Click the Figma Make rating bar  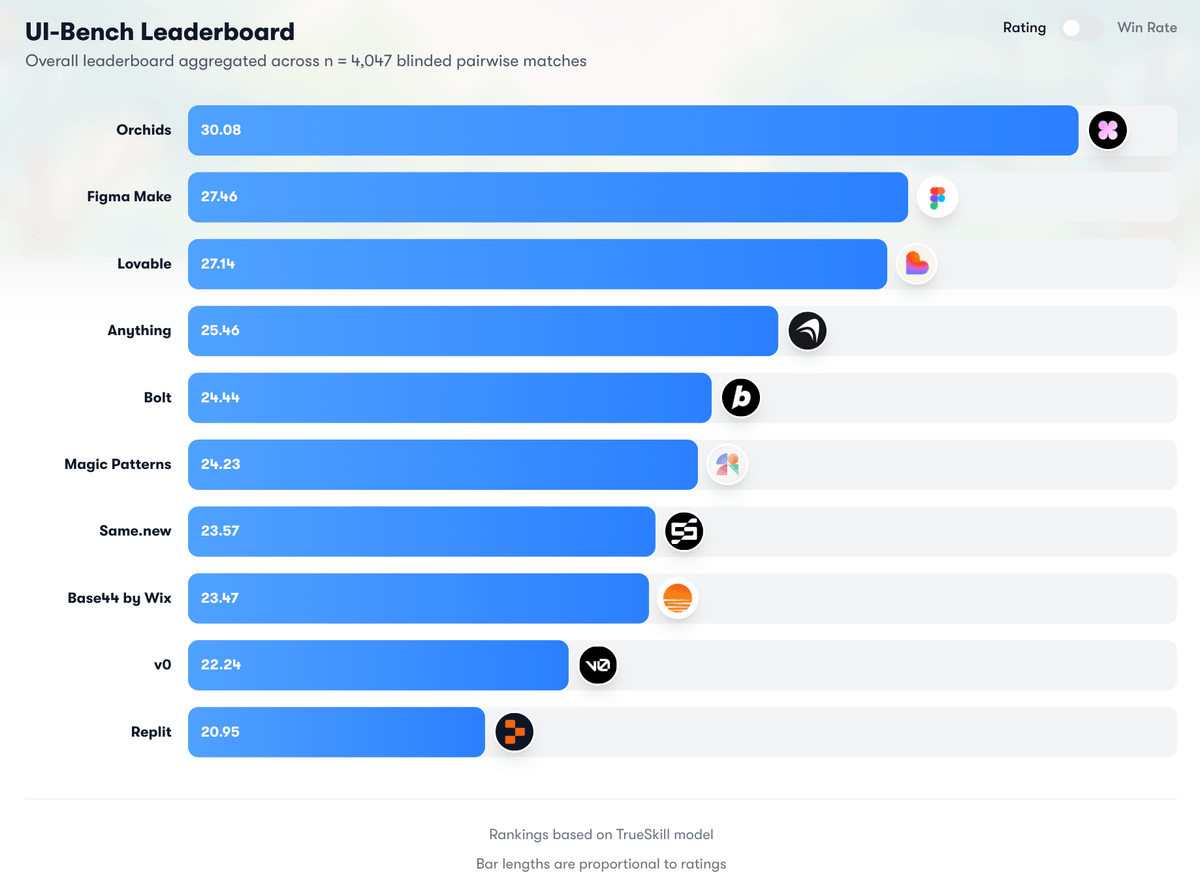550,197
